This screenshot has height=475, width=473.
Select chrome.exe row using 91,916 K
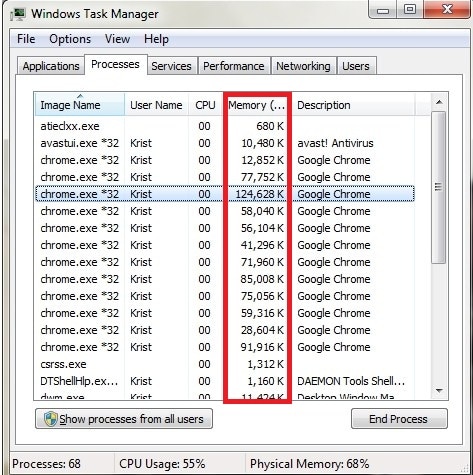pyautogui.click(x=224, y=347)
